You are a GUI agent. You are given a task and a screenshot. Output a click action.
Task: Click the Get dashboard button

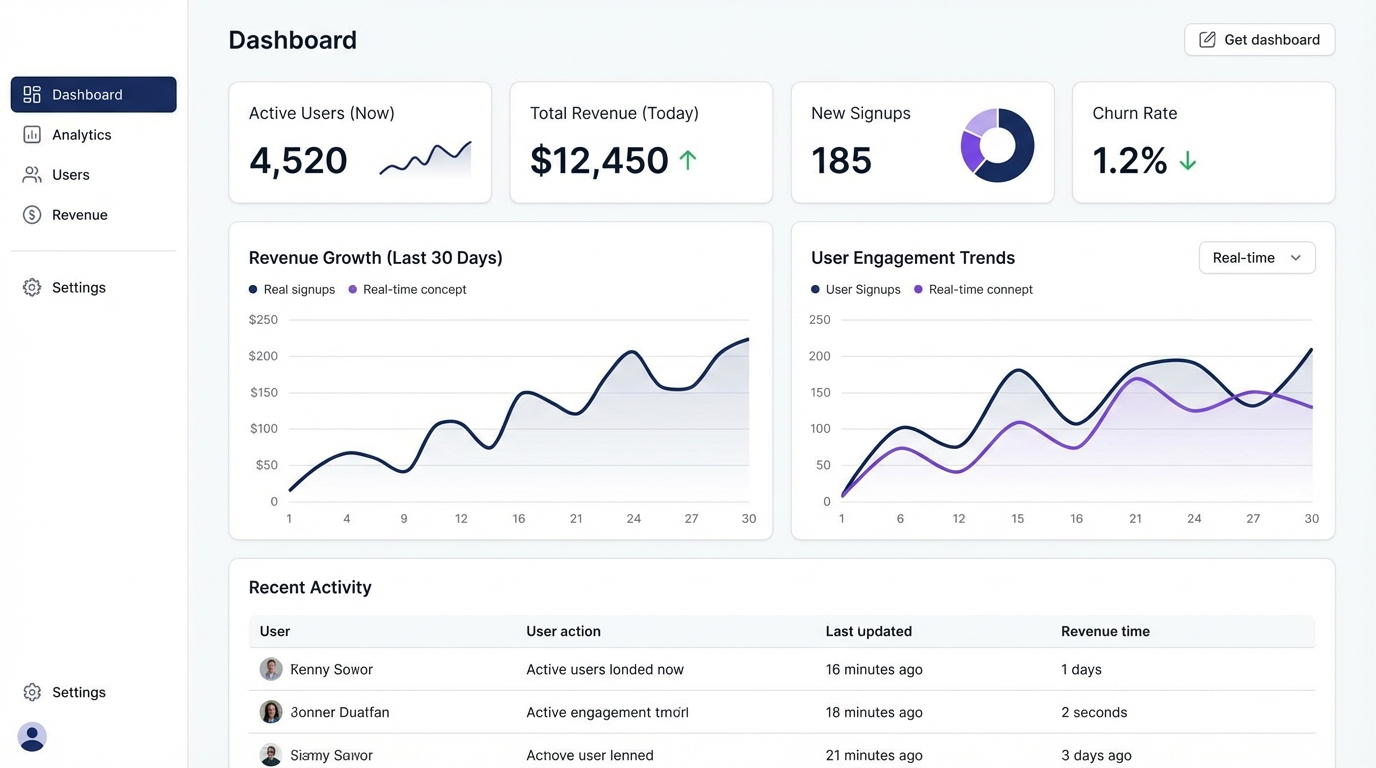[x=1259, y=40]
